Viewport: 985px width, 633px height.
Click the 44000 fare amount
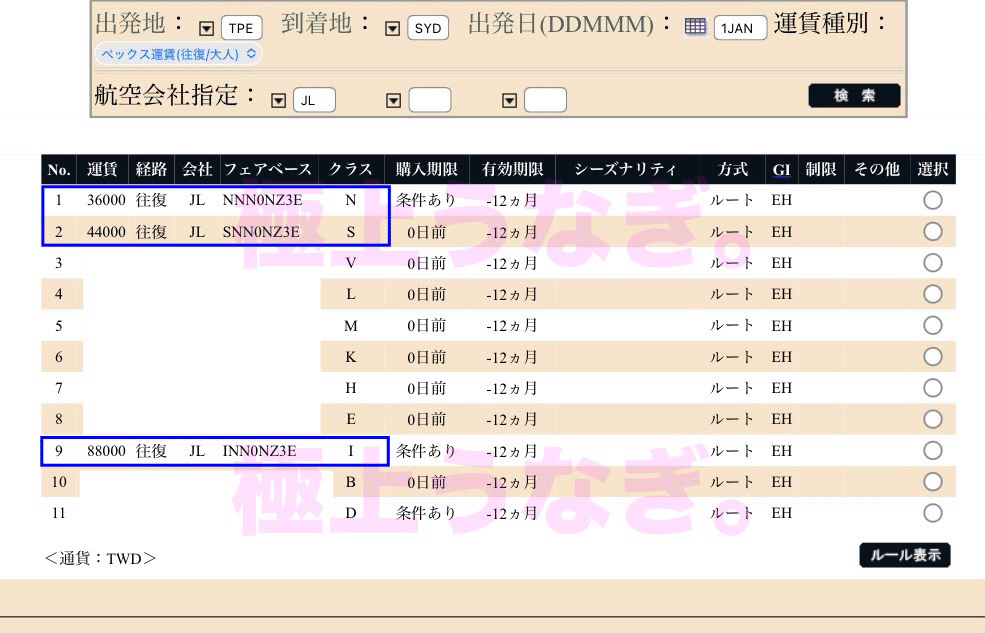pyautogui.click(x=106, y=232)
